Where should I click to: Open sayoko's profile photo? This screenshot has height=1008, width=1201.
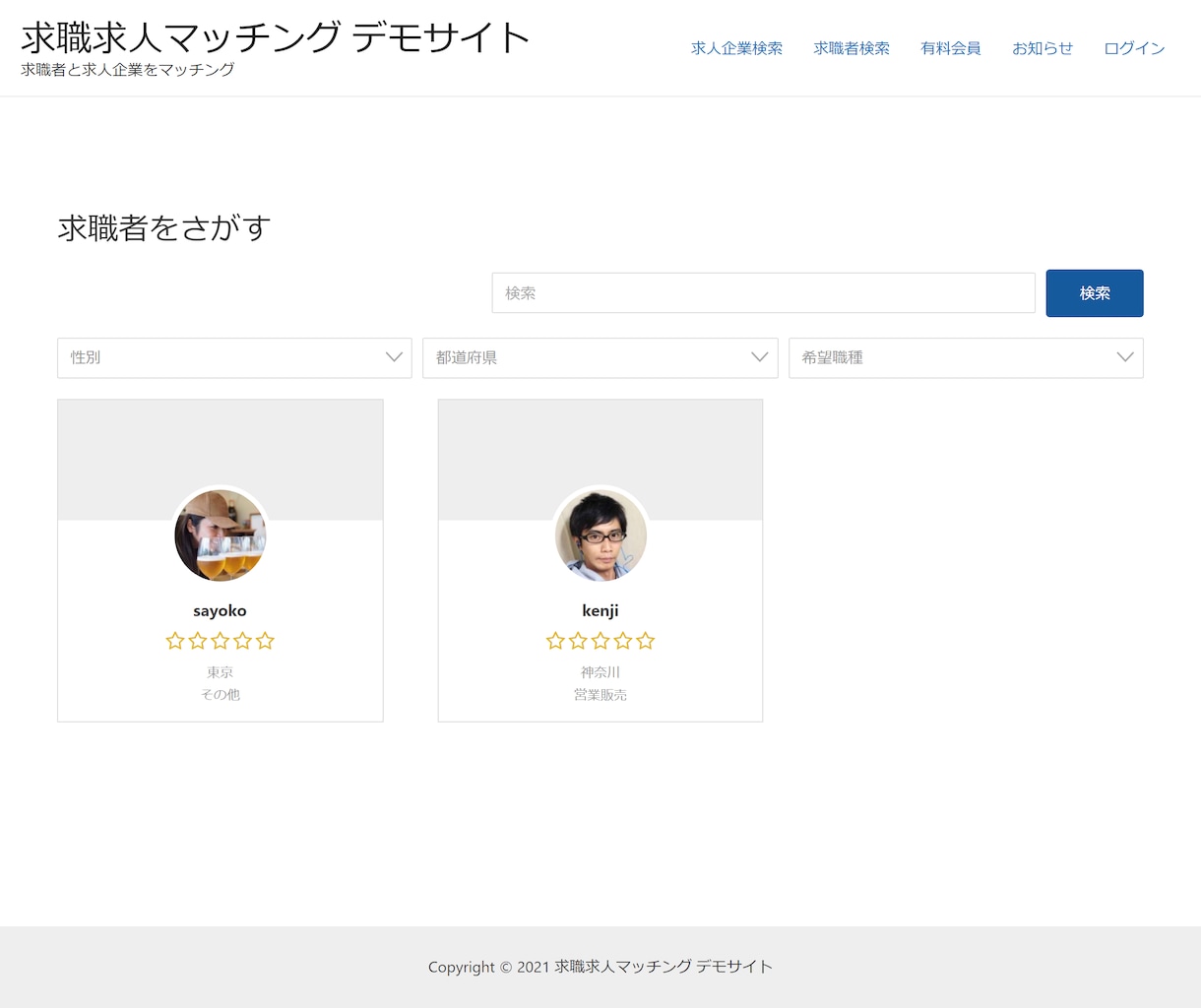(x=221, y=535)
